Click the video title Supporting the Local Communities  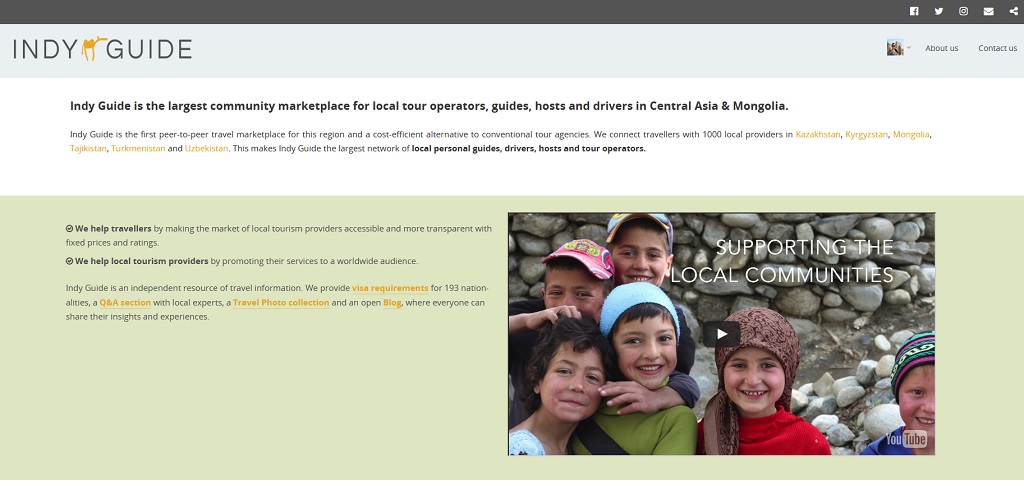[x=782, y=261]
